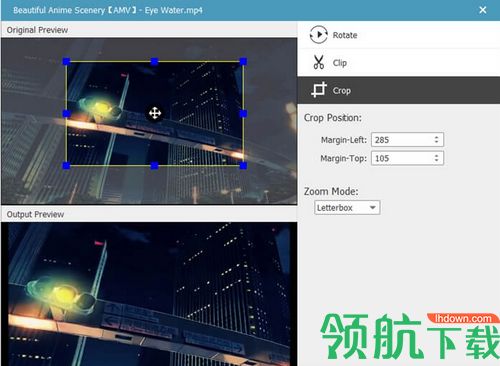Screen dimensions: 500x366
Task: Click the Zoom Mode label
Action: 331,192
